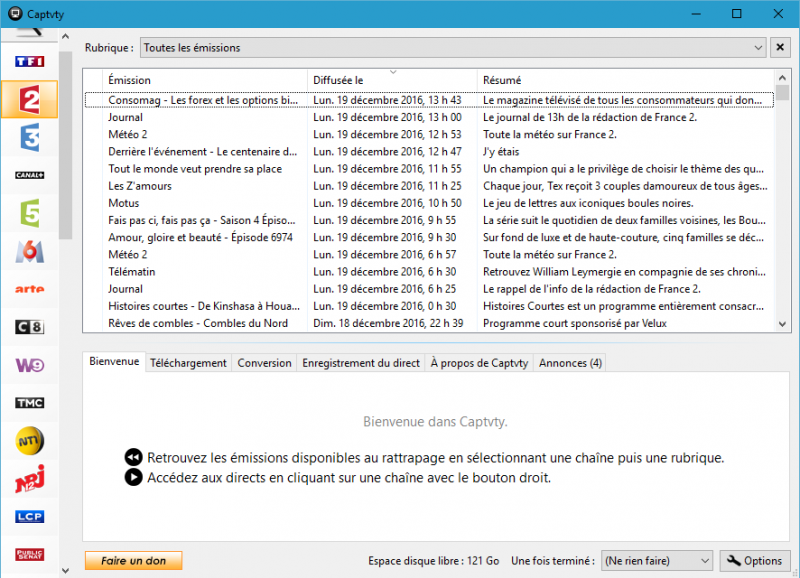Select Fais pas ci, fais pas ça row
The width and height of the screenshot is (800, 578).
(429, 220)
